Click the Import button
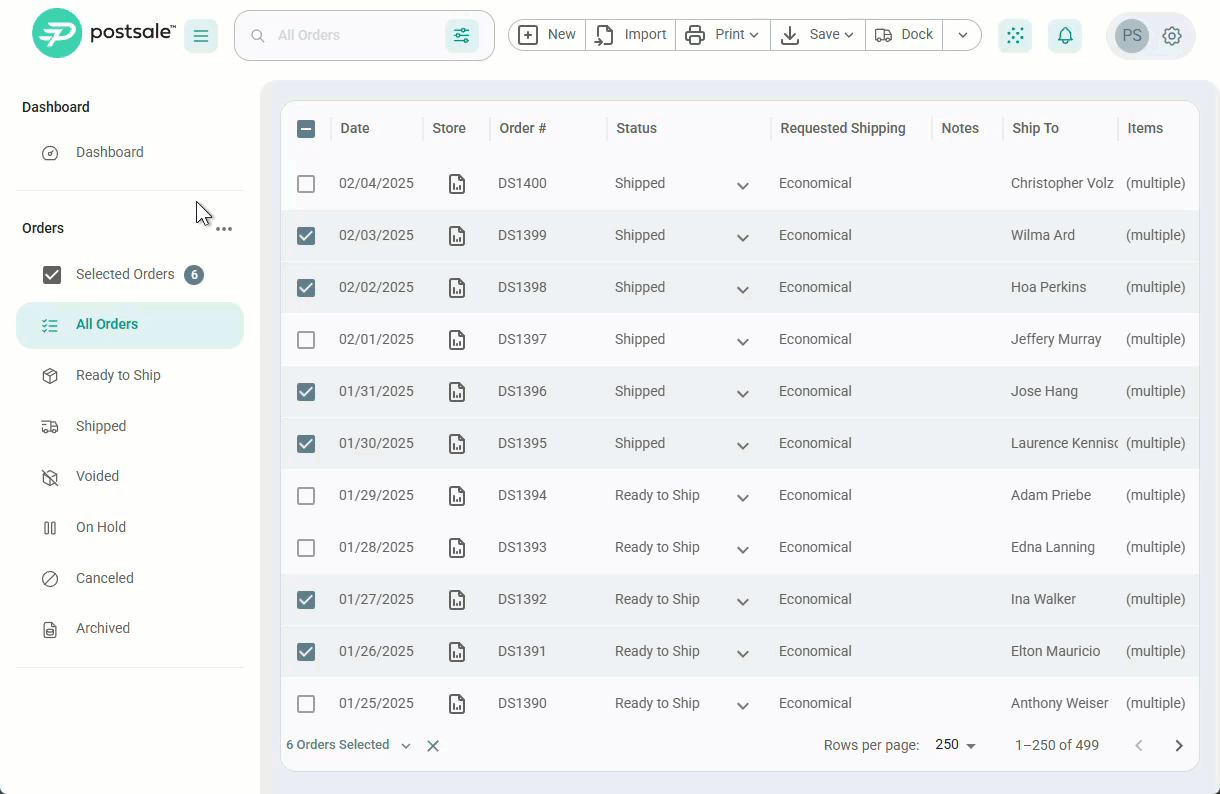Viewport: 1220px width, 794px height. coord(631,35)
